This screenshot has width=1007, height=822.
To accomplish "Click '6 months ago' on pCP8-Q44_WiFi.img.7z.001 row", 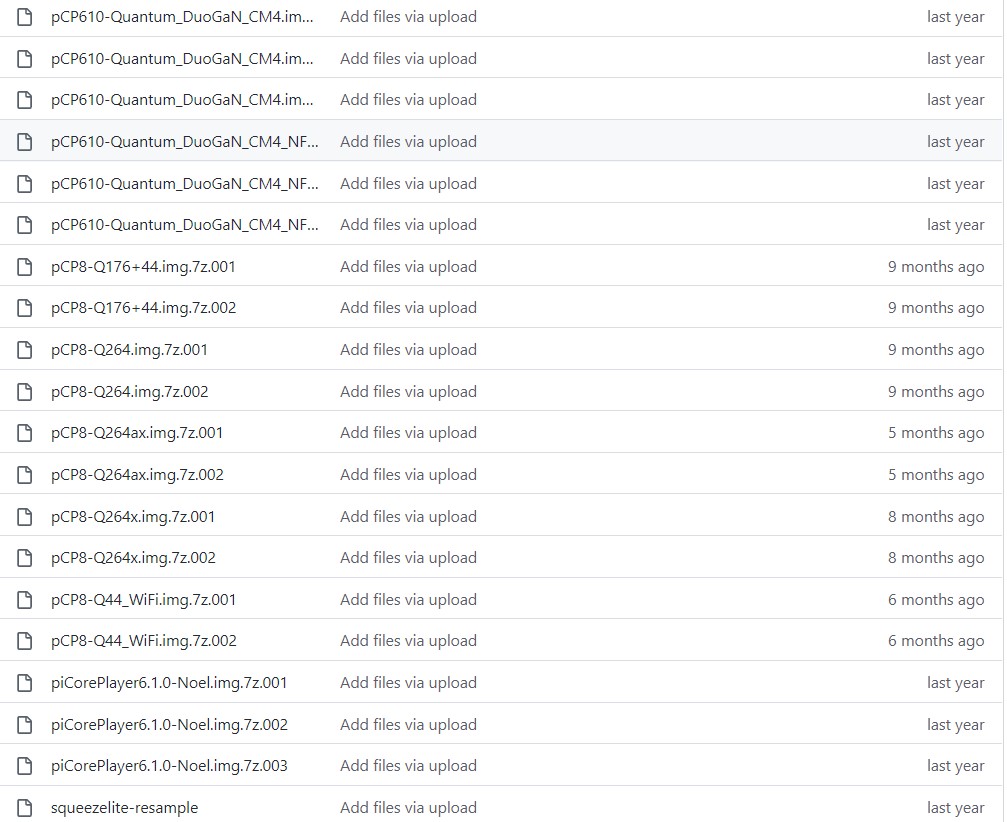I will [x=936, y=600].
